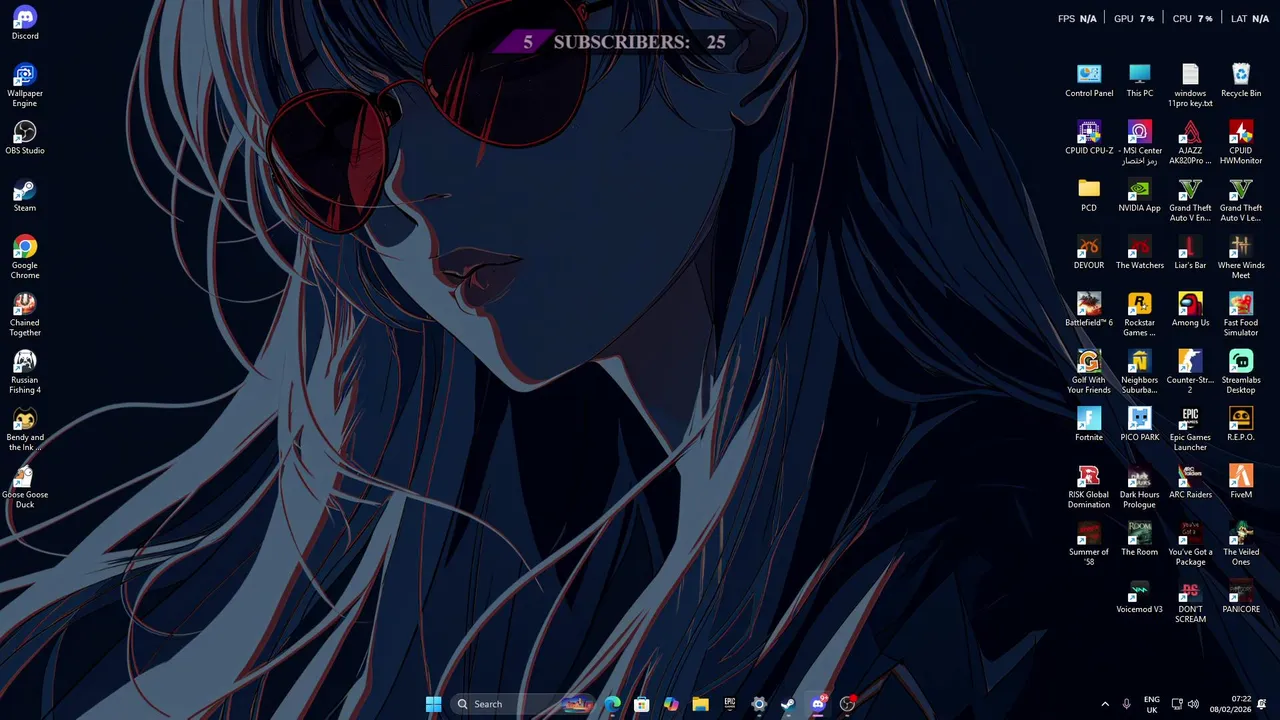Screen dimensions: 1280x720
Task: Select Golf With Your Friends icon
Action: click(x=1089, y=371)
